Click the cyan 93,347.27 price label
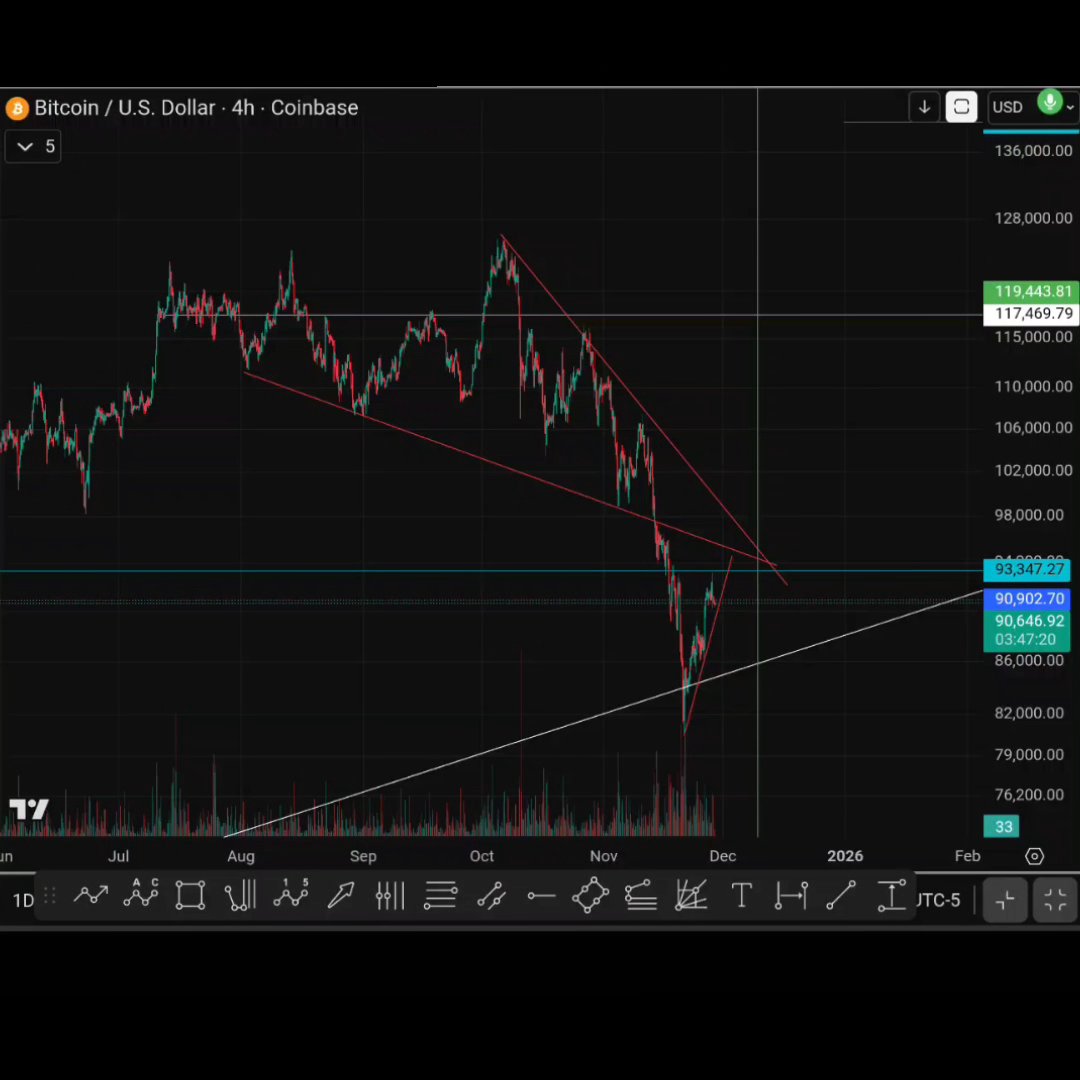 tap(1027, 570)
